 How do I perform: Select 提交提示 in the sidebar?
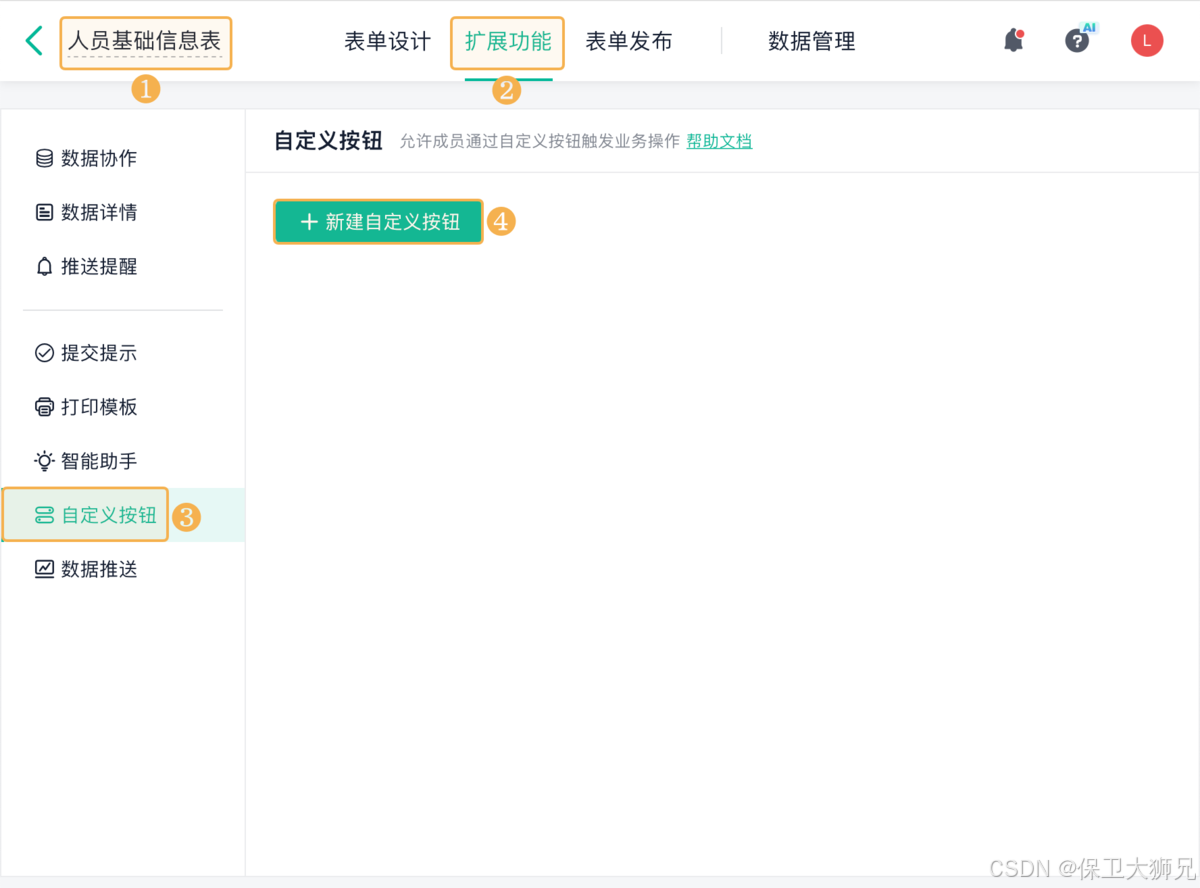tap(123, 353)
